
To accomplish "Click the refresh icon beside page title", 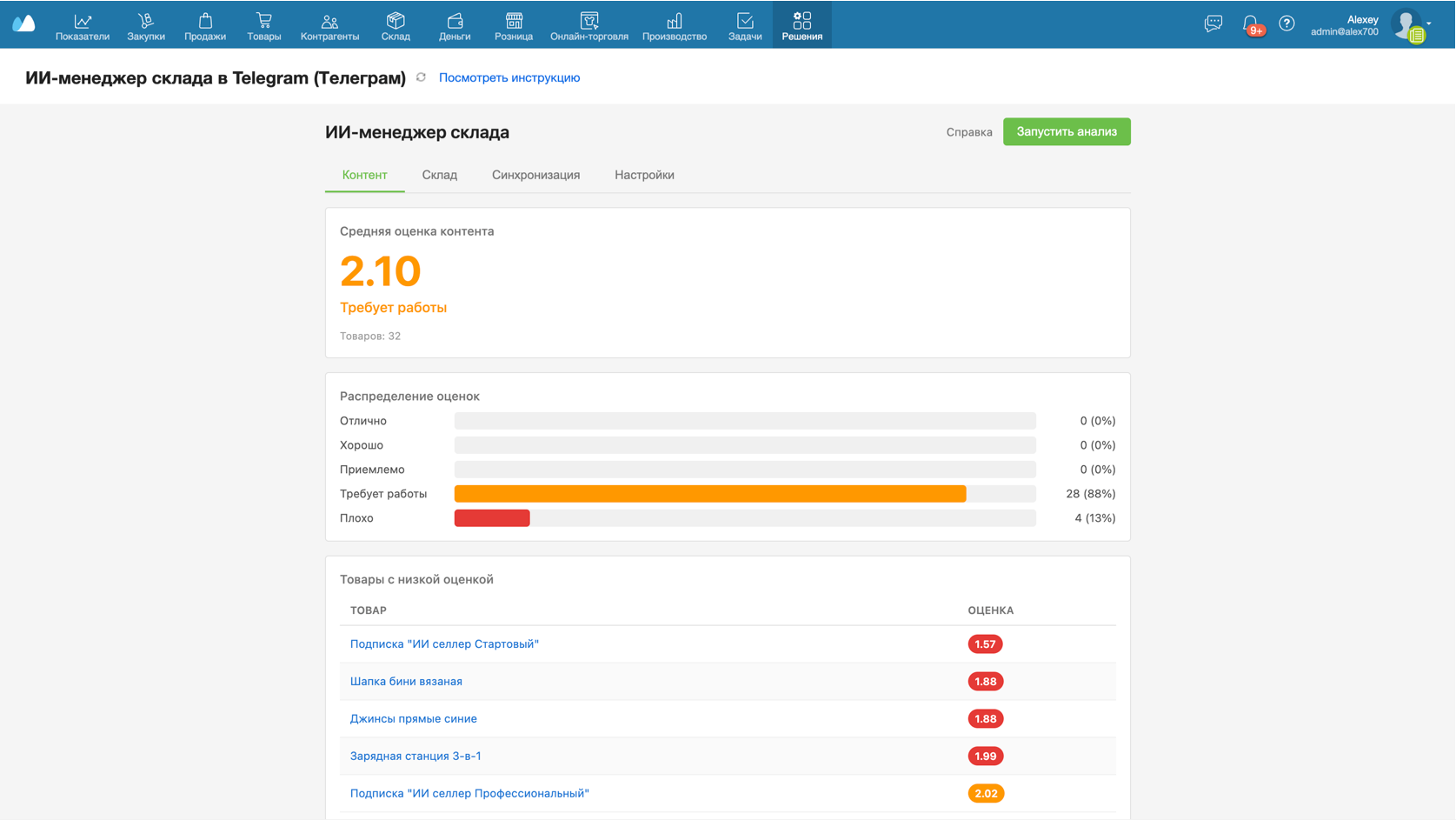I will [x=422, y=77].
